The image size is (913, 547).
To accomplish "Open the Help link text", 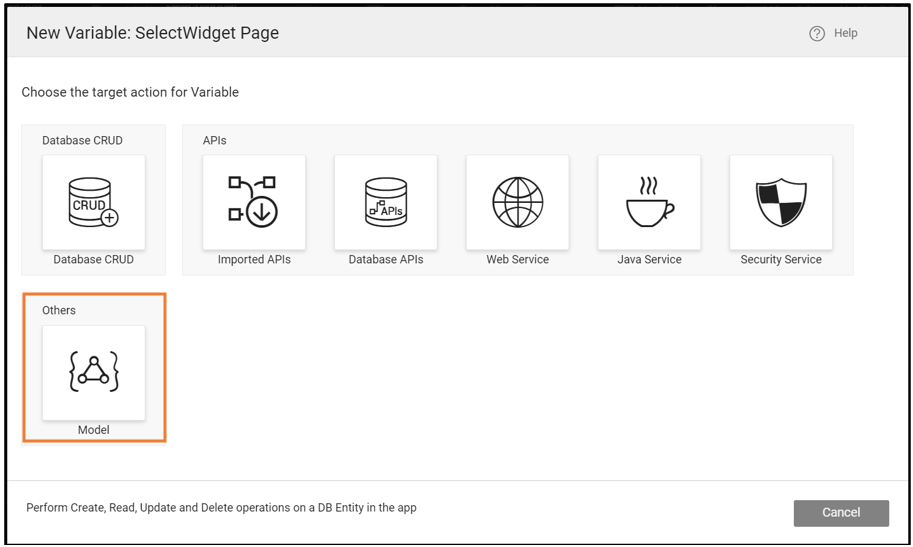I will tap(846, 33).
